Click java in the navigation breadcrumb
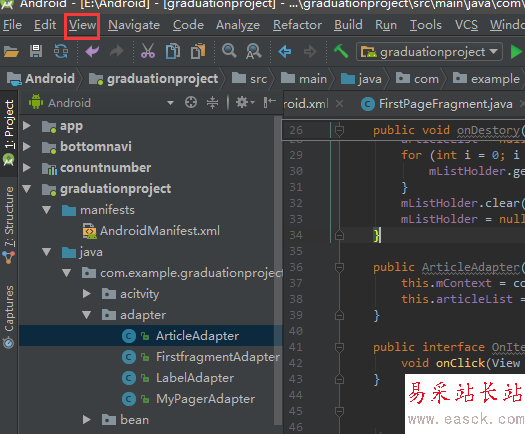The image size is (525, 434). pos(361,79)
